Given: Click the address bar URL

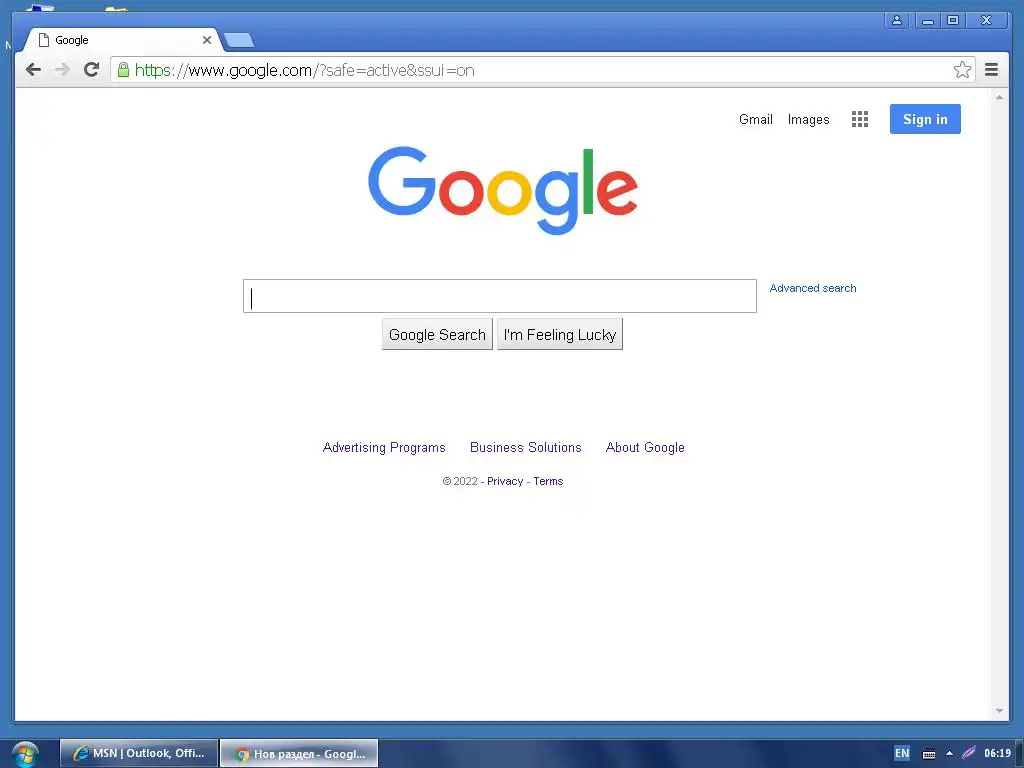Looking at the screenshot, I should coord(304,70).
